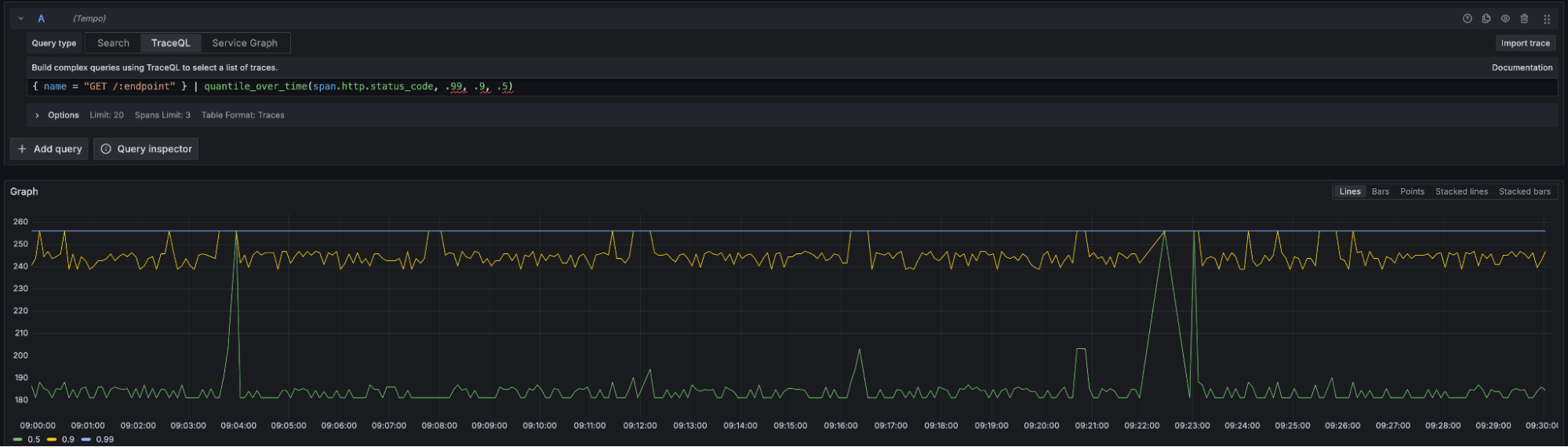This screenshot has height=447, width=1568.
Task: Open query help icon
Action: [x=1467, y=19]
